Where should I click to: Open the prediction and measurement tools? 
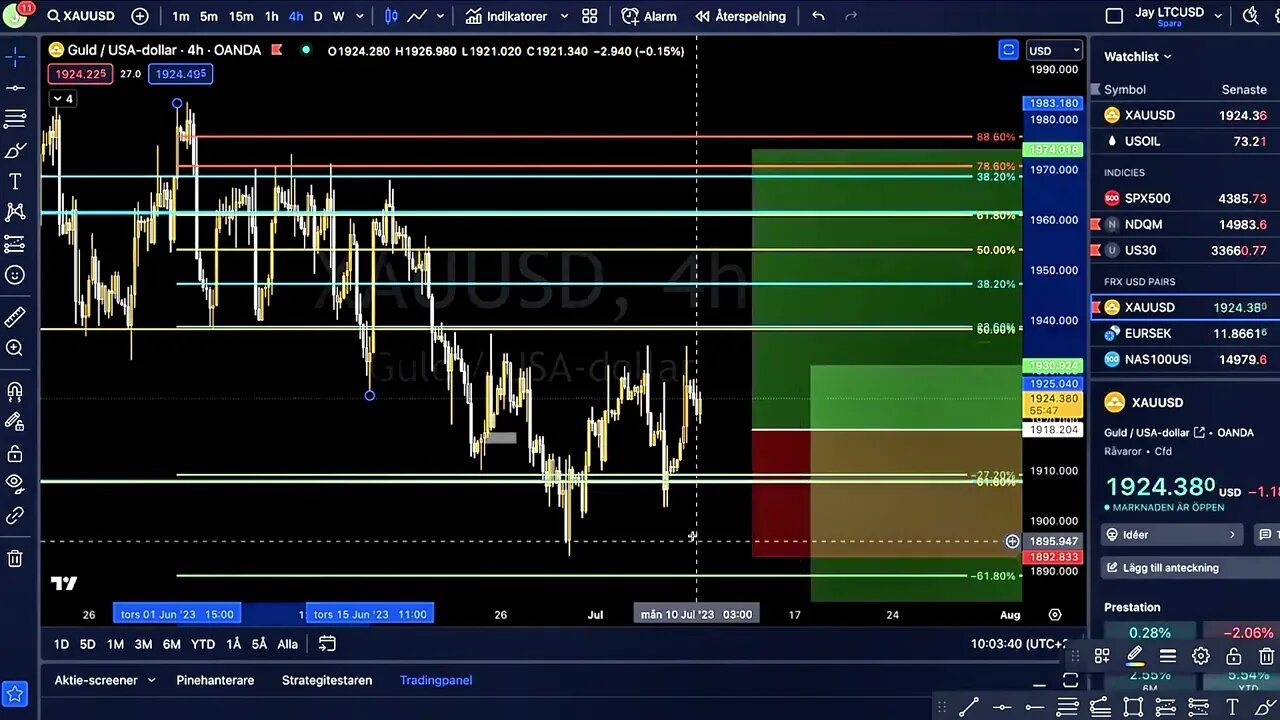pyautogui.click(x=15, y=243)
